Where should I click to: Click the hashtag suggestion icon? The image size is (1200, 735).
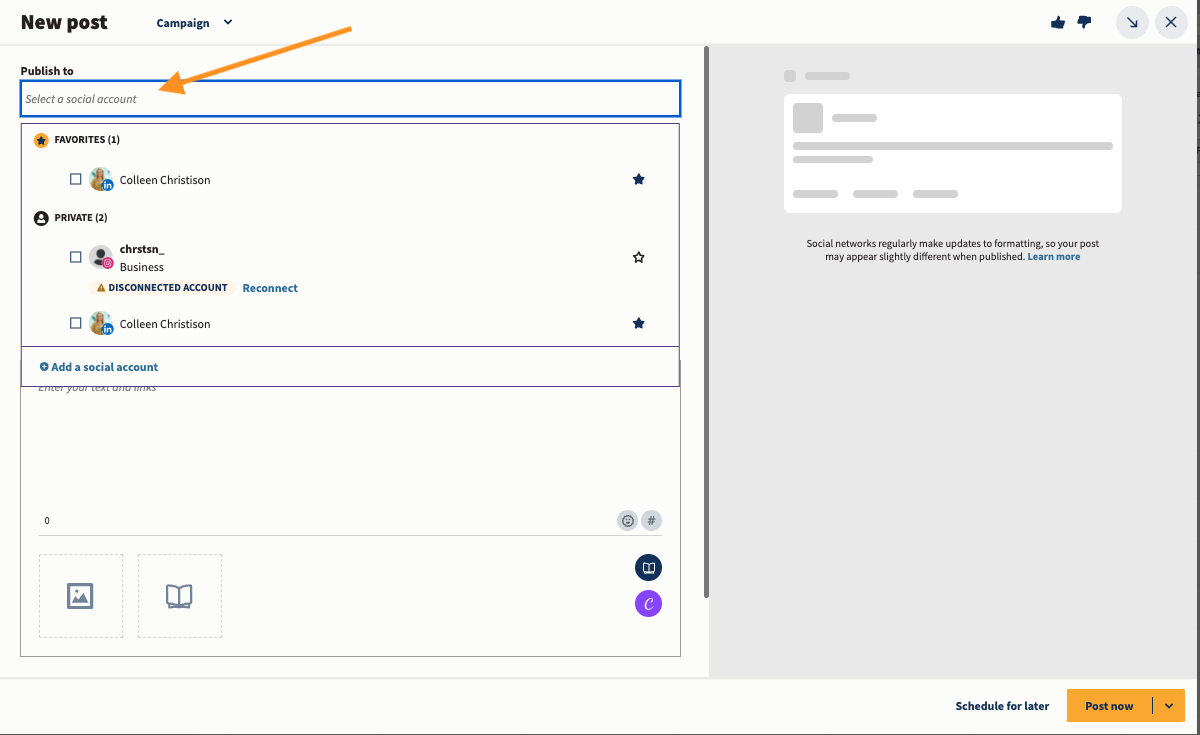651,520
